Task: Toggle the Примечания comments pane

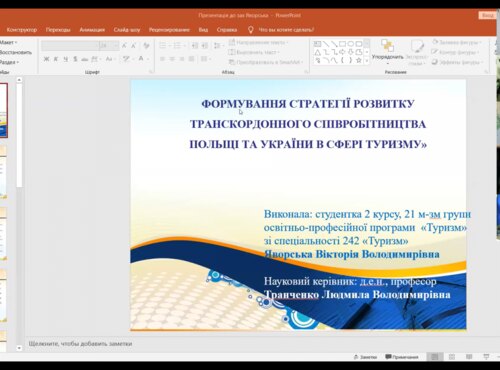Action: pyautogui.click(x=402, y=357)
